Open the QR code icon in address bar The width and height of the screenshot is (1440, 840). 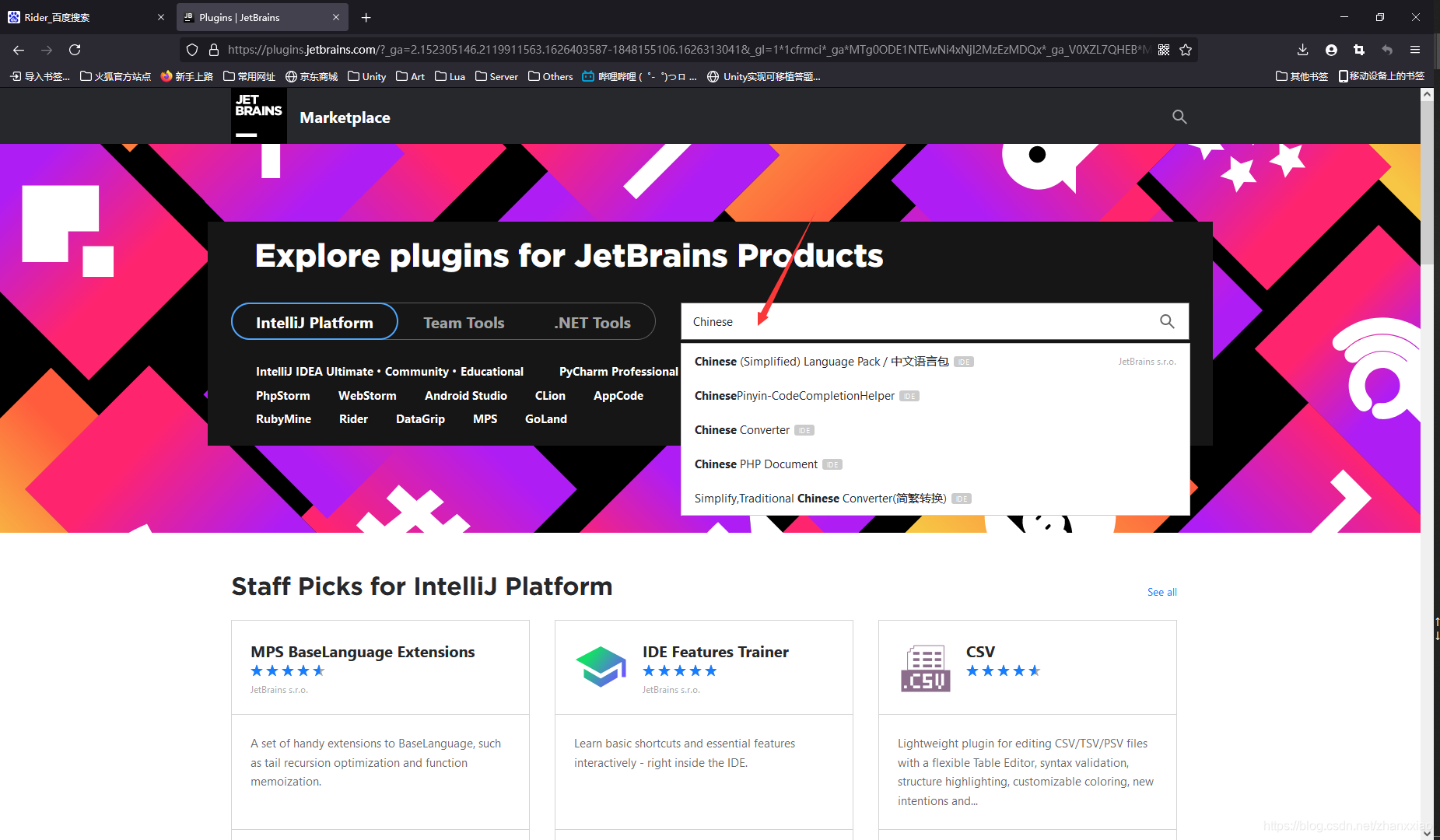click(x=1164, y=50)
